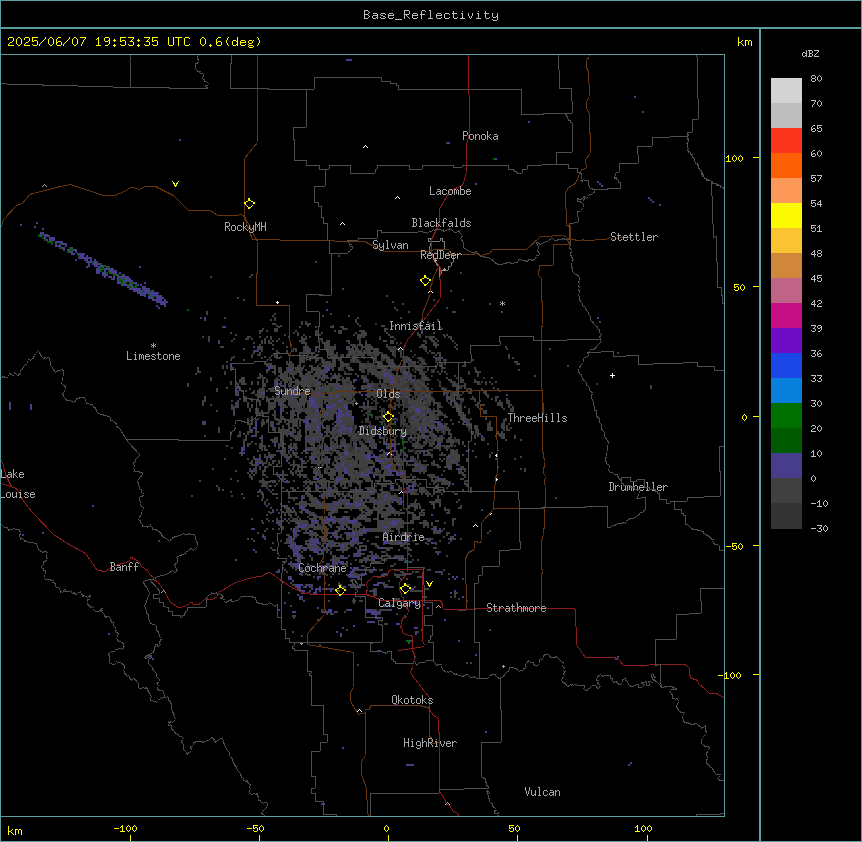Select the yellow diamond marker above Calgary label
Screen dimensions: 862x842
click(405, 589)
